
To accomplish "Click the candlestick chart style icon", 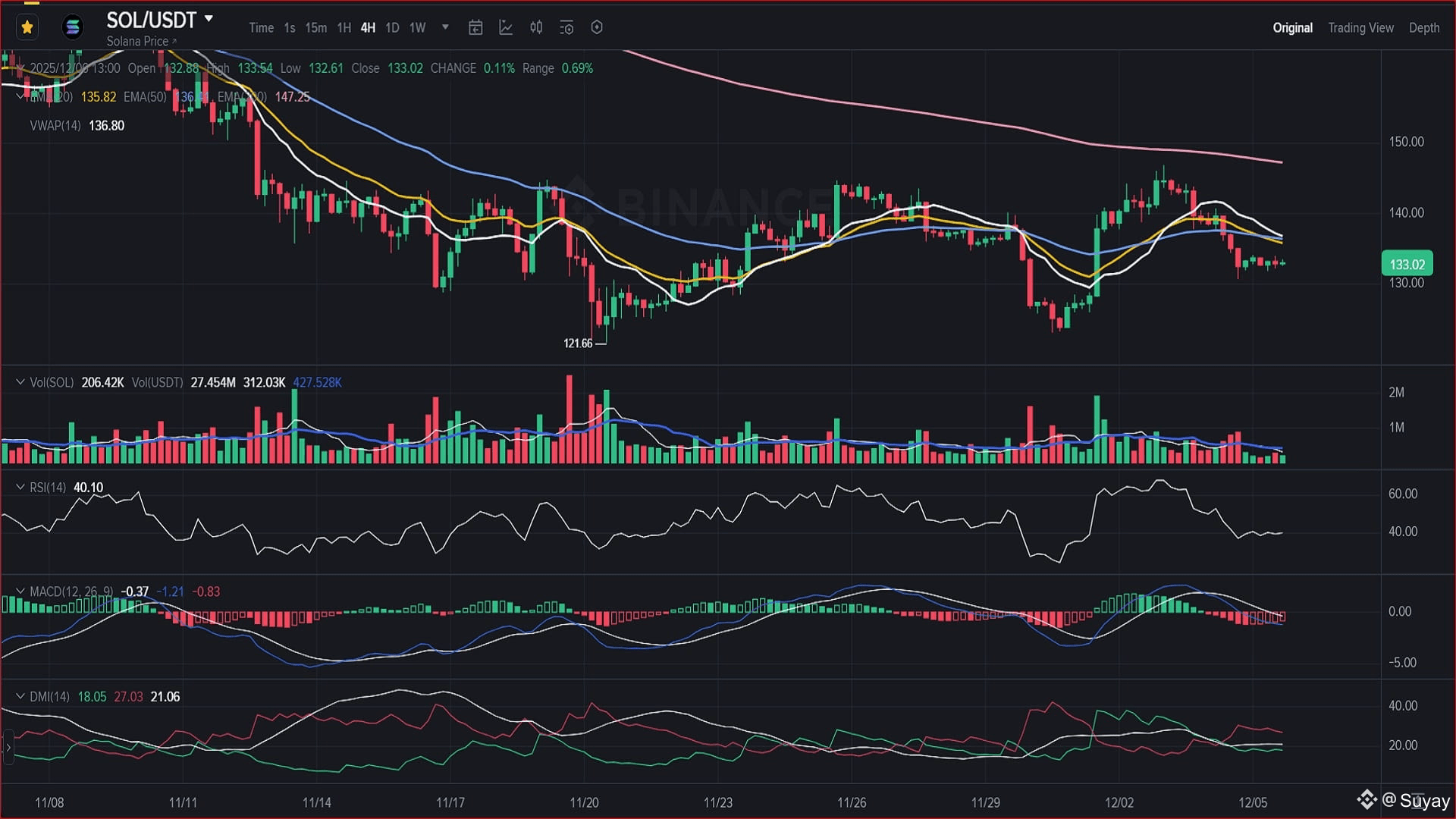I will click(536, 28).
